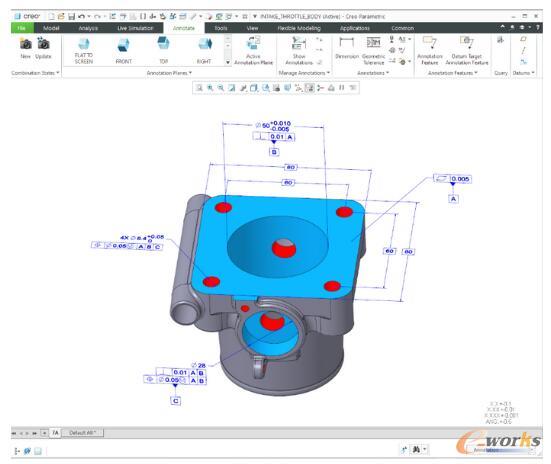Viewport: 551px width, 464px height.
Task: Expand Combination States group dropdown
Action: [35, 73]
